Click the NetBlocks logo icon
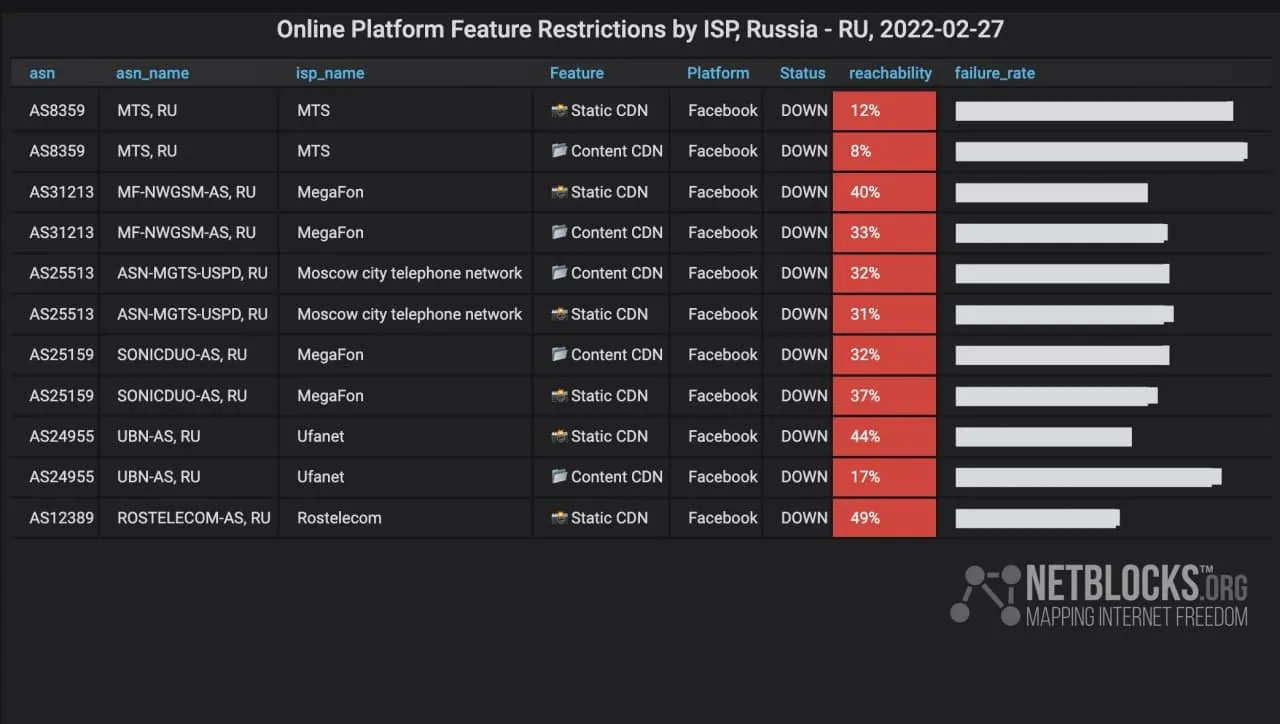This screenshot has height=724, width=1280. pos(984,594)
